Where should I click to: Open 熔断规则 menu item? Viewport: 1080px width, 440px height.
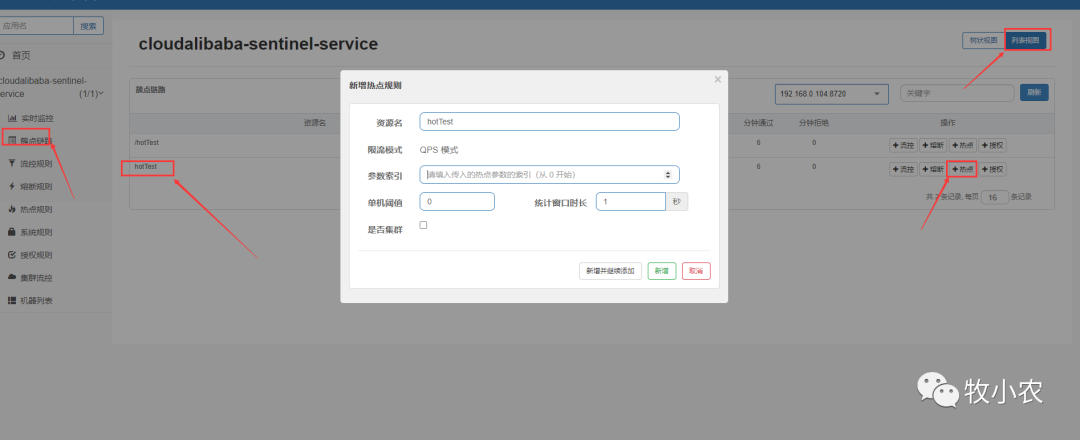pyautogui.click(x=37, y=187)
